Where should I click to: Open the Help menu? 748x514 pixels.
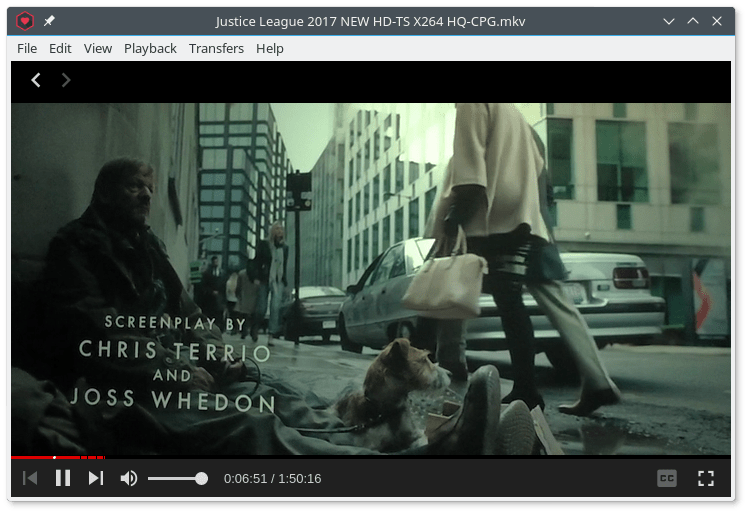(270, 49)
